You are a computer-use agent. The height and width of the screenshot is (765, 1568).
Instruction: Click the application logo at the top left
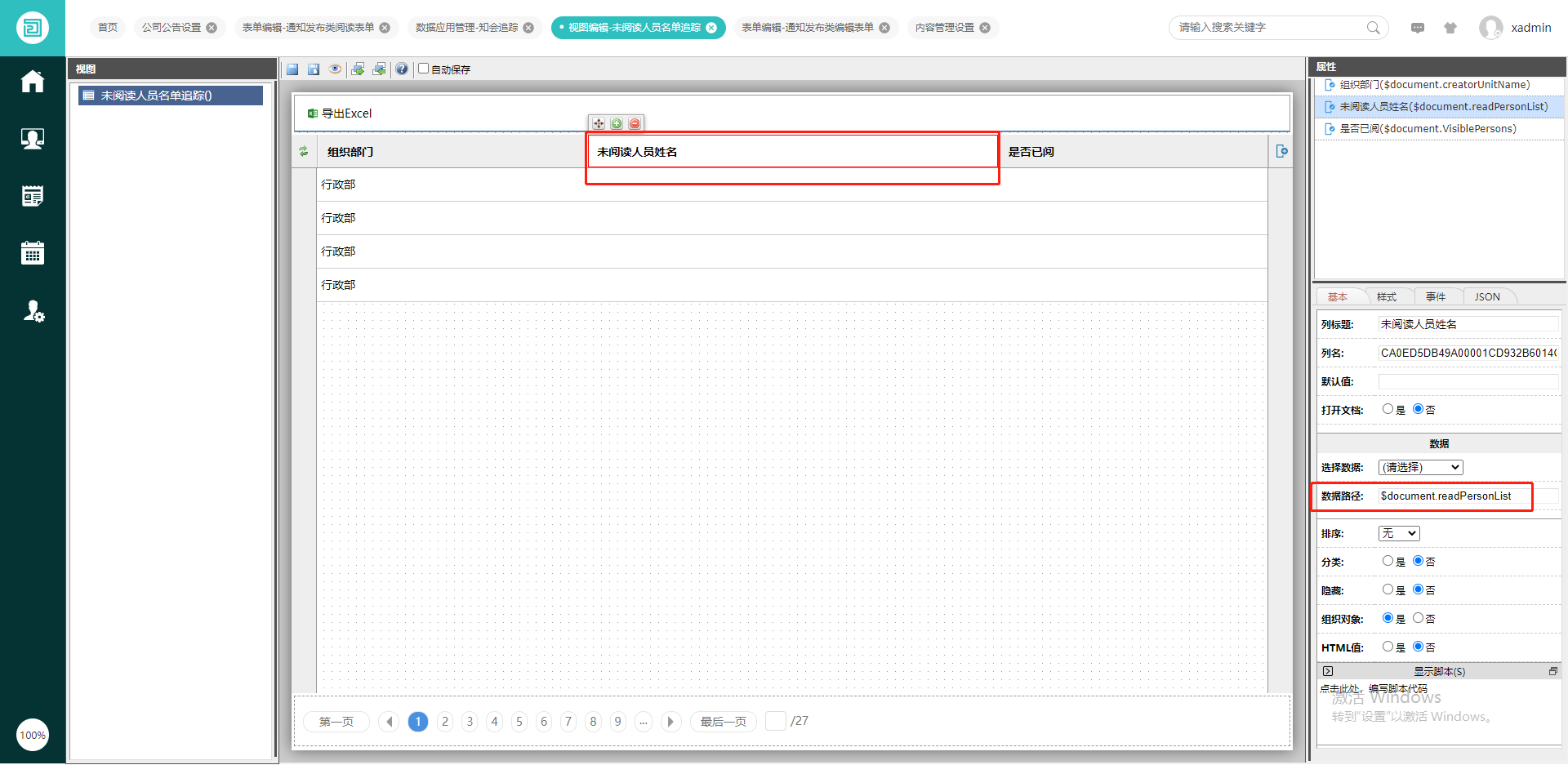(x=33, y=28)
